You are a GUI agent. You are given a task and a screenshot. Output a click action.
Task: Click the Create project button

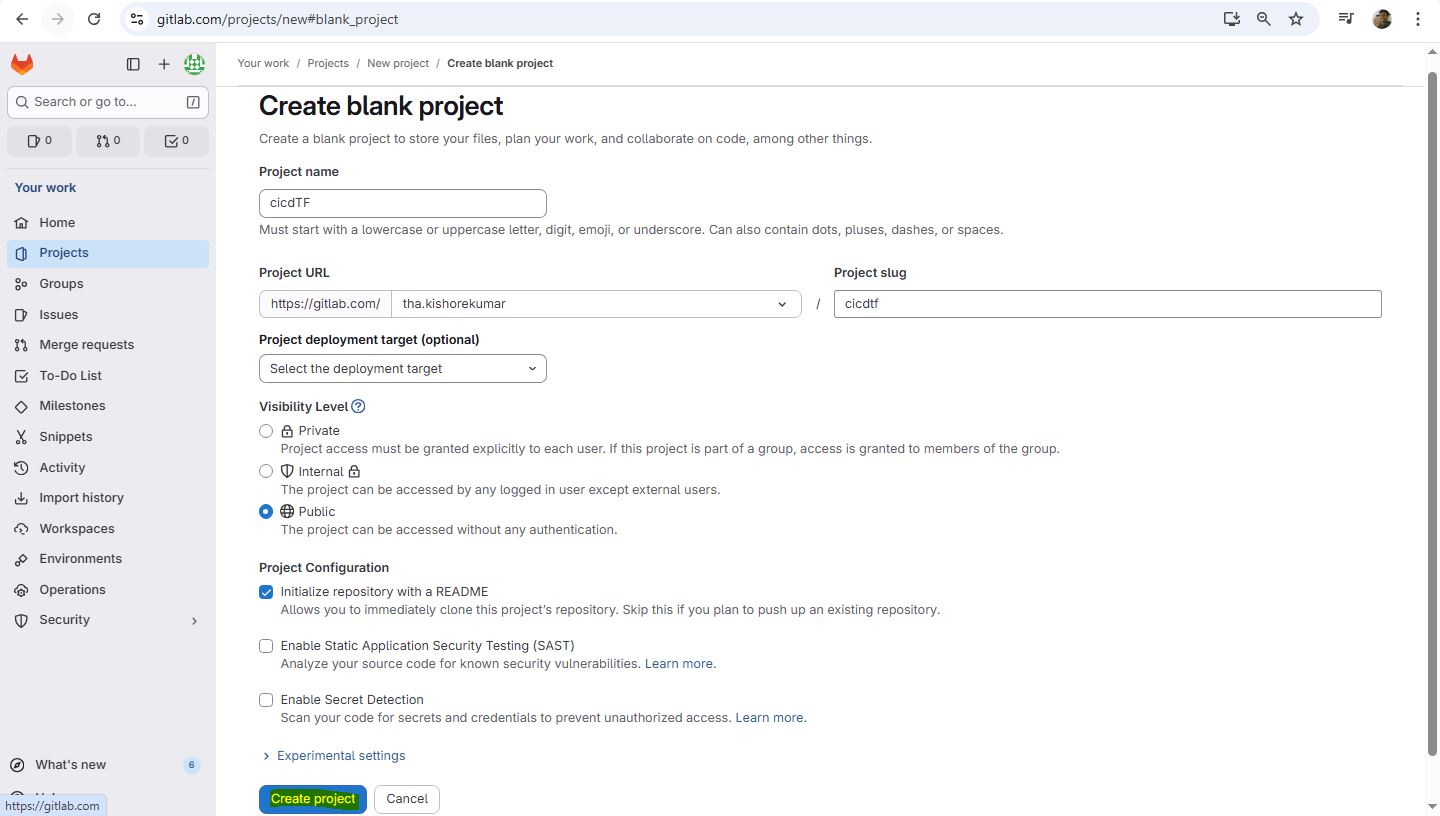pyautogui.click(x=312, y=799)
